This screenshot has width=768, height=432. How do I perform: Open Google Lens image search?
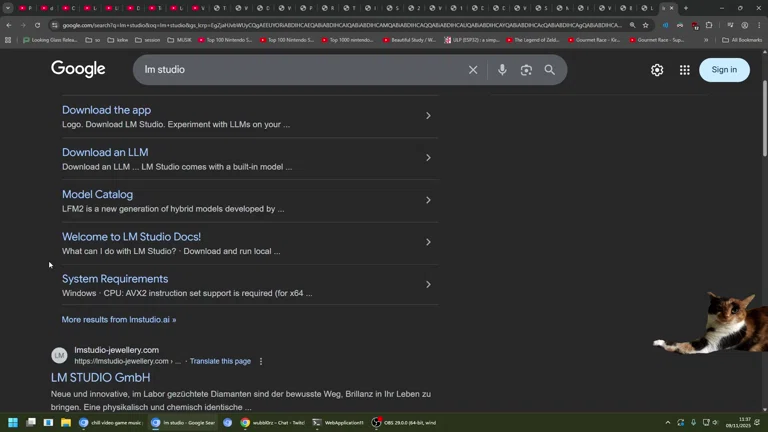526,70
